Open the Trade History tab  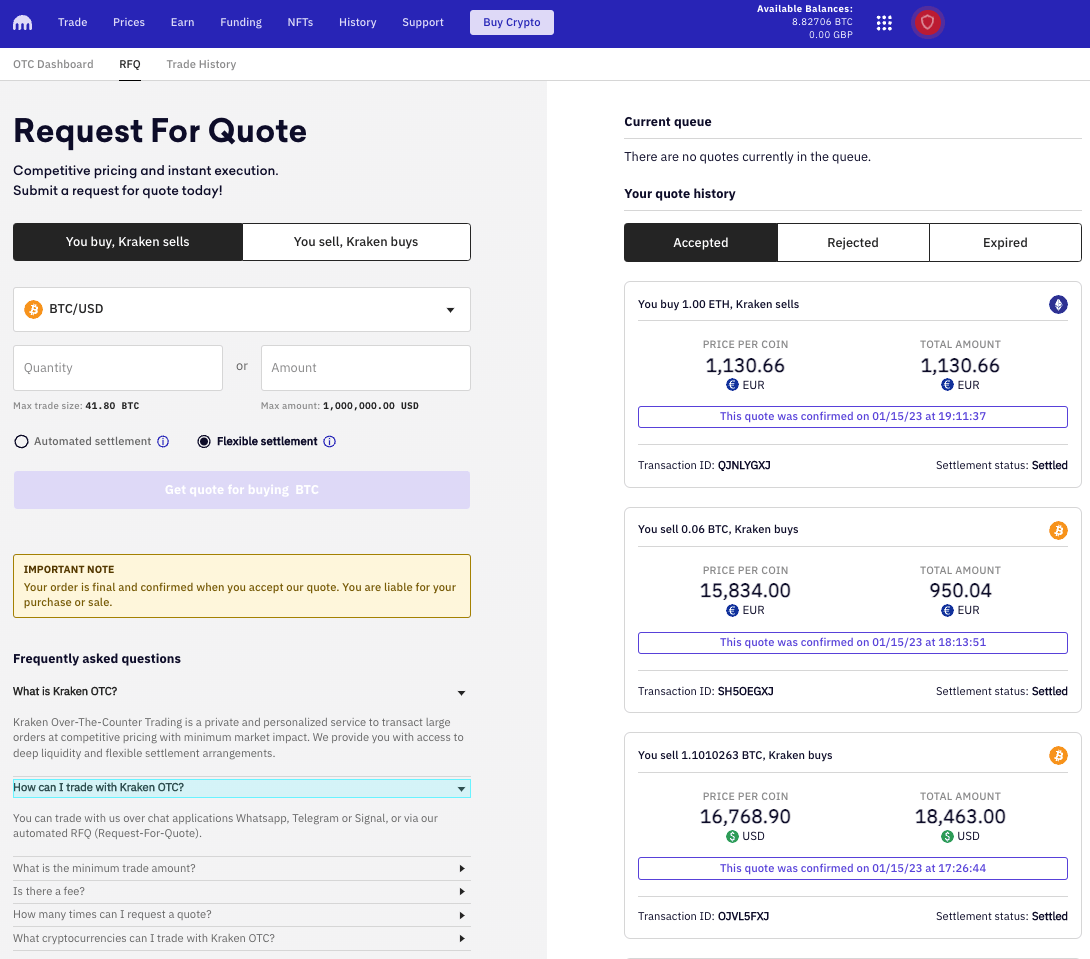tap(201, 64)
